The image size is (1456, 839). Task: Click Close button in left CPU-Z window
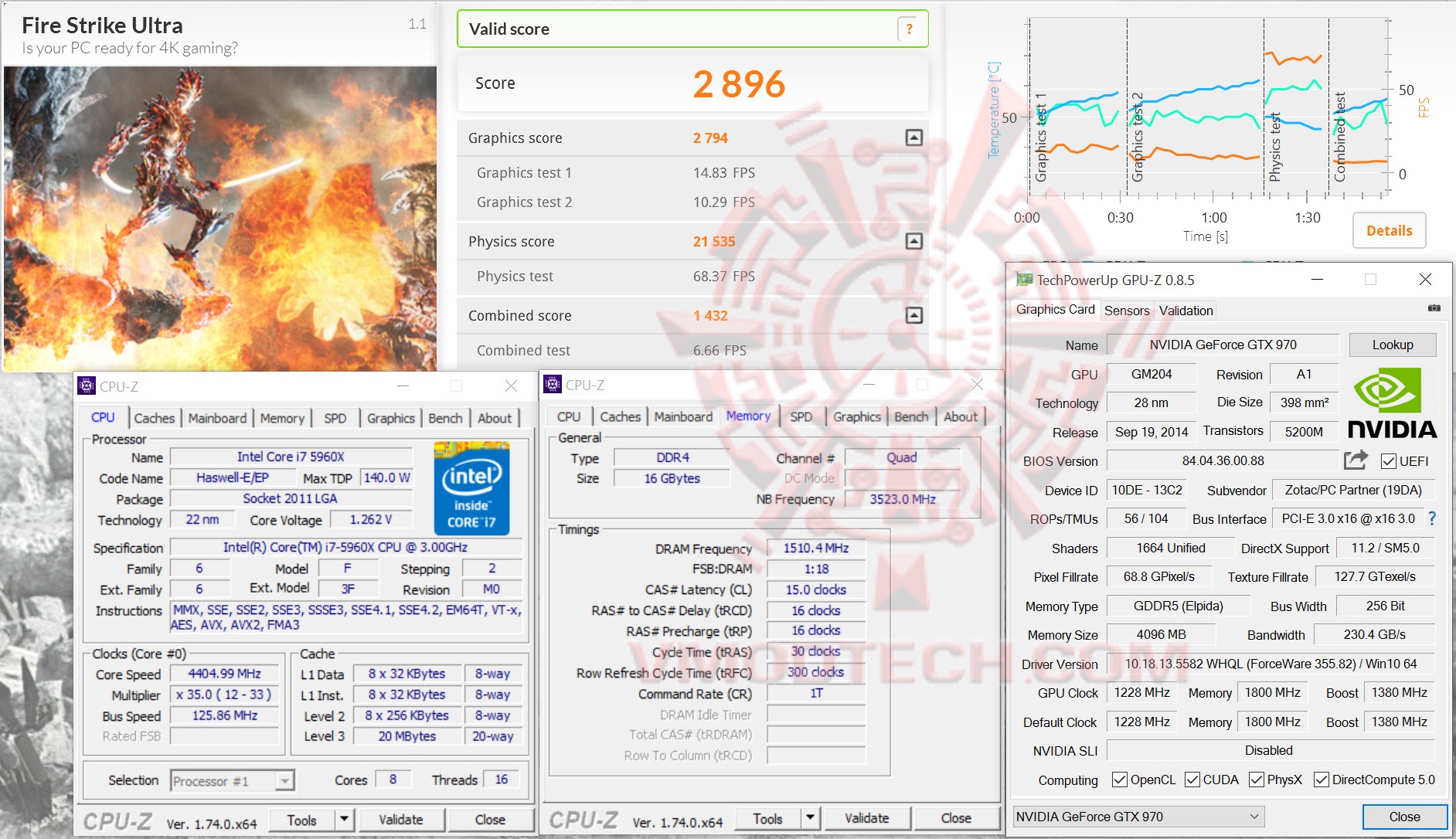pyautogui.click(x=490, y=820)
